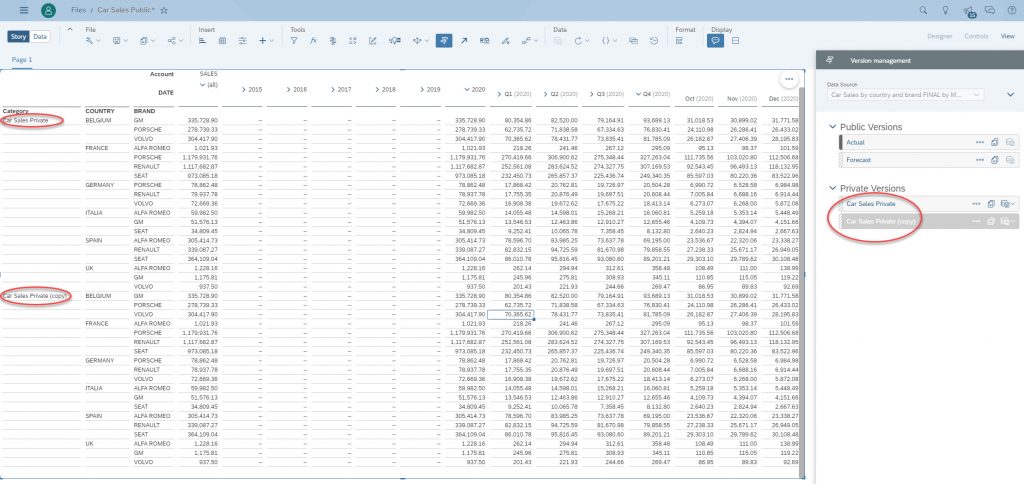The width and height of the screenshot is (1024, 484).
Task: Collapse the Private Versions section
Action: [x=832, y=188]
